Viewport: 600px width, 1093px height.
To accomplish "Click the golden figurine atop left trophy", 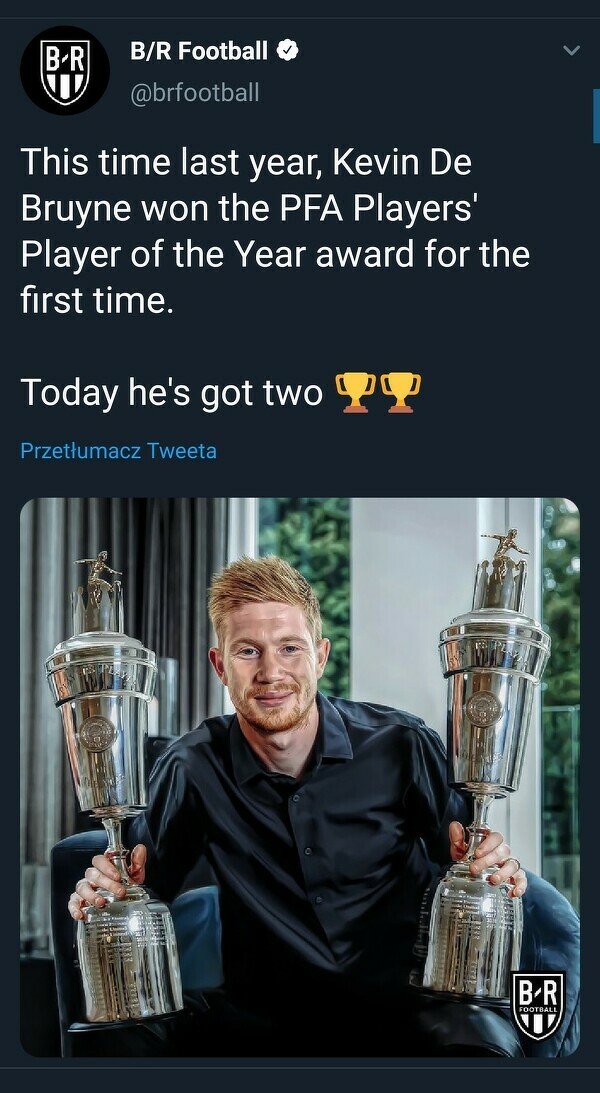I will tap(98, 578).
